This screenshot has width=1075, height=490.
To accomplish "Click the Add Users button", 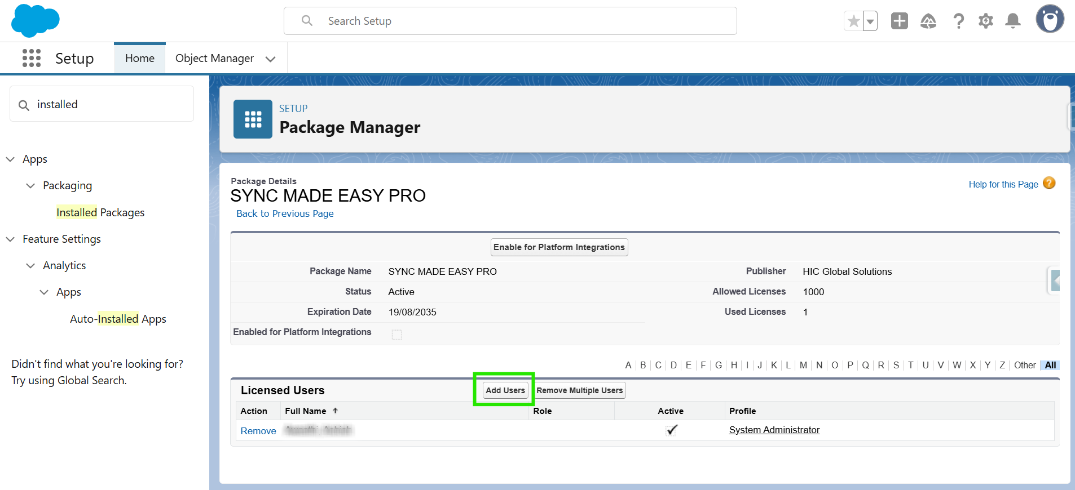I will (505, 390).
